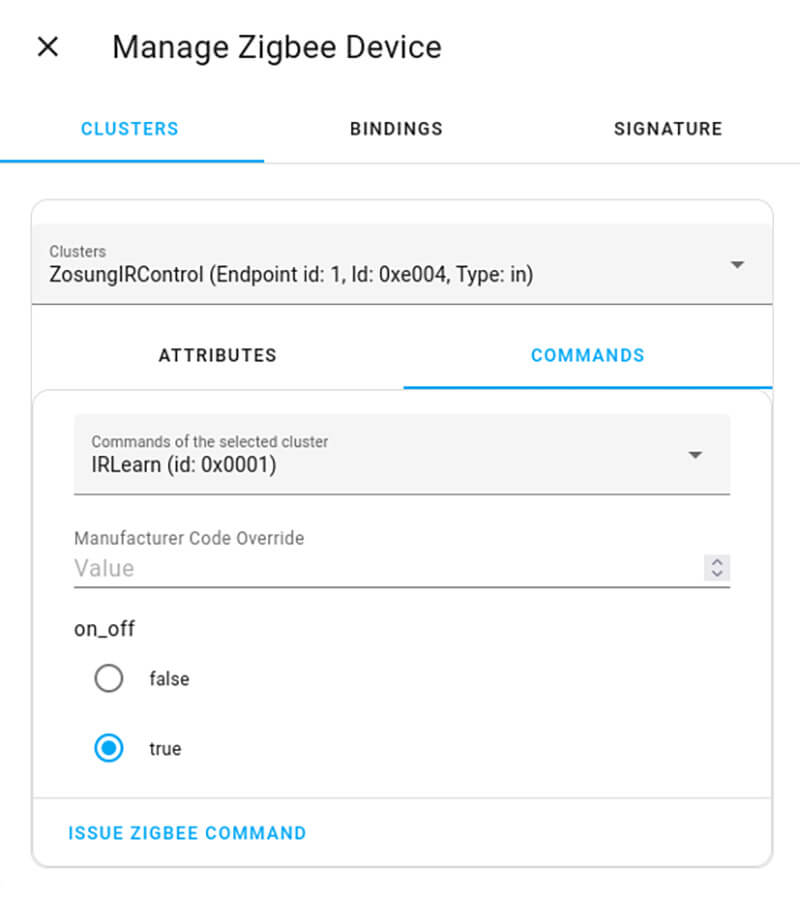Select the Commands sub-tab
This screenshot has width=800, height=899.
587,355
